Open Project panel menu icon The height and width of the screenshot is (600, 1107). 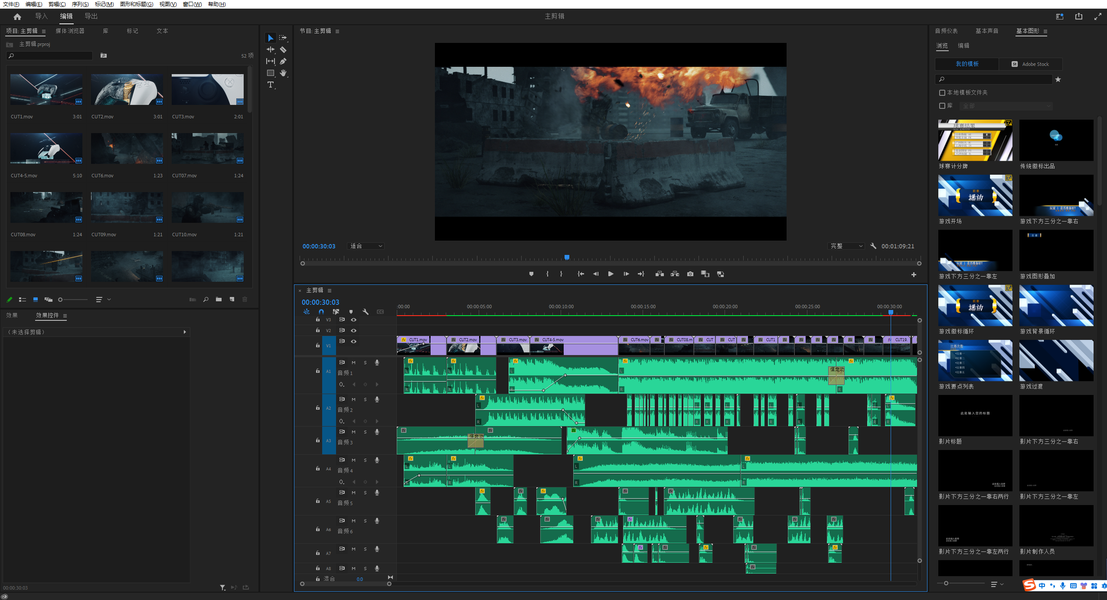44,31
